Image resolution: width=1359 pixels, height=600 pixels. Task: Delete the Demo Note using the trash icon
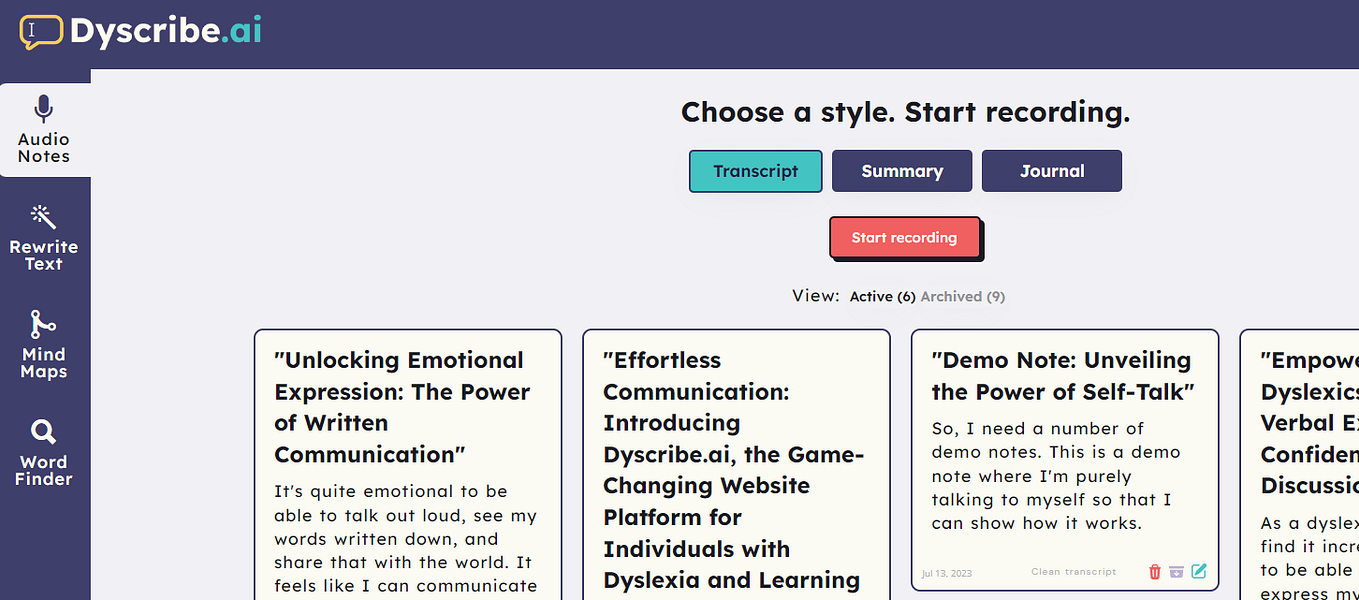coord(1155,571)
